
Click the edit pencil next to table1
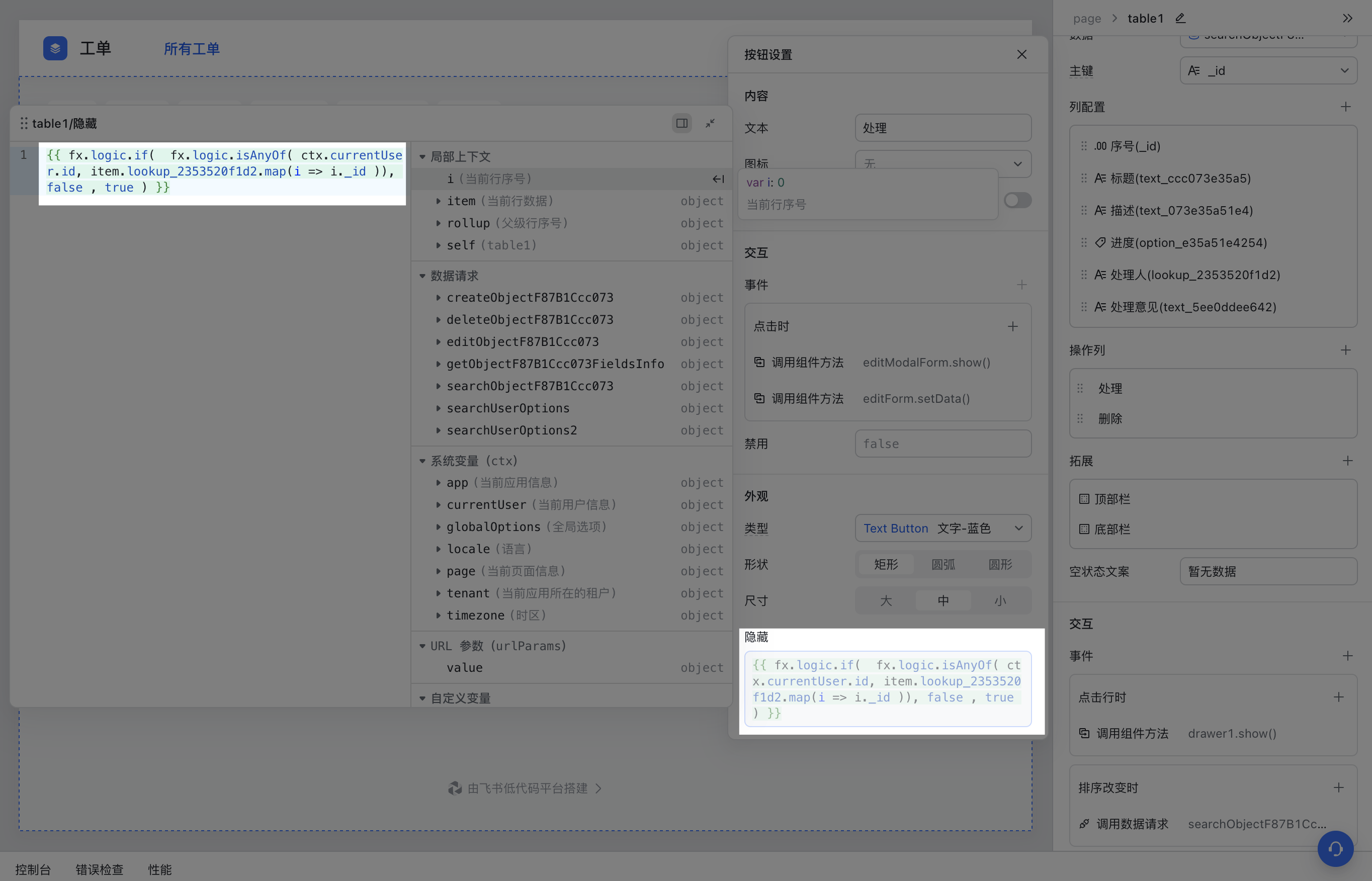click(1180, 18)
